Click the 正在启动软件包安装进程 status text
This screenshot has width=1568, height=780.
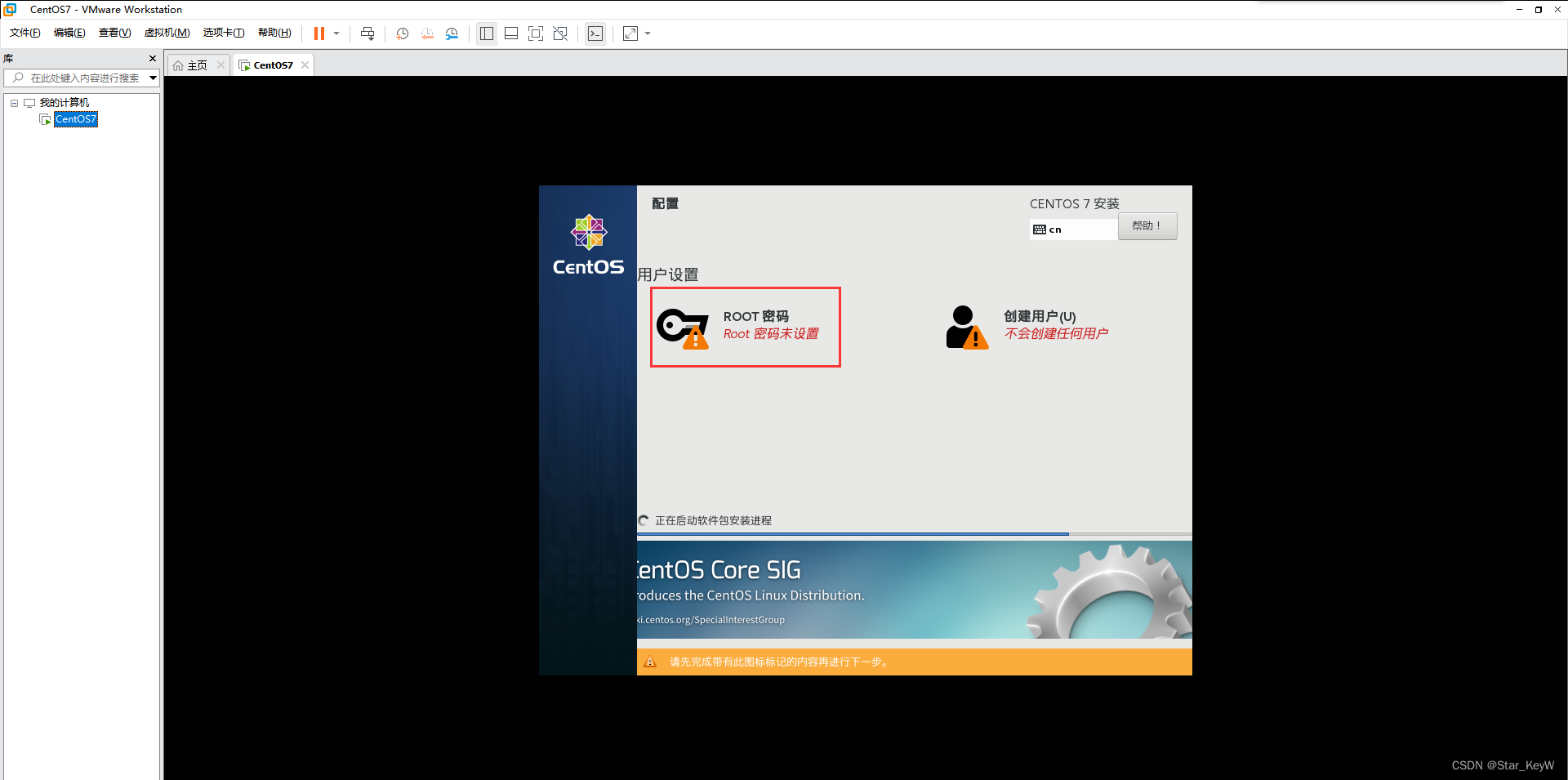click(713, 520)
